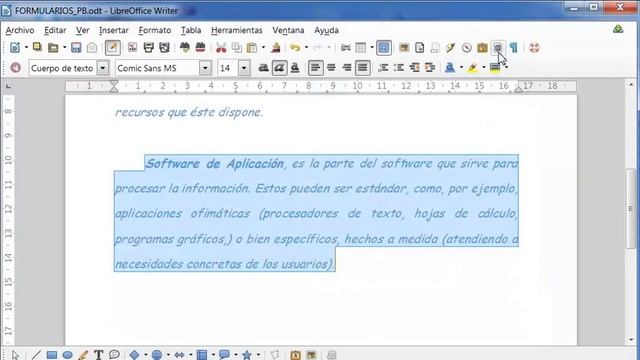Open a file with the folder icon
This screenshot has height=360, width=640.
click(x=53, y=47)
